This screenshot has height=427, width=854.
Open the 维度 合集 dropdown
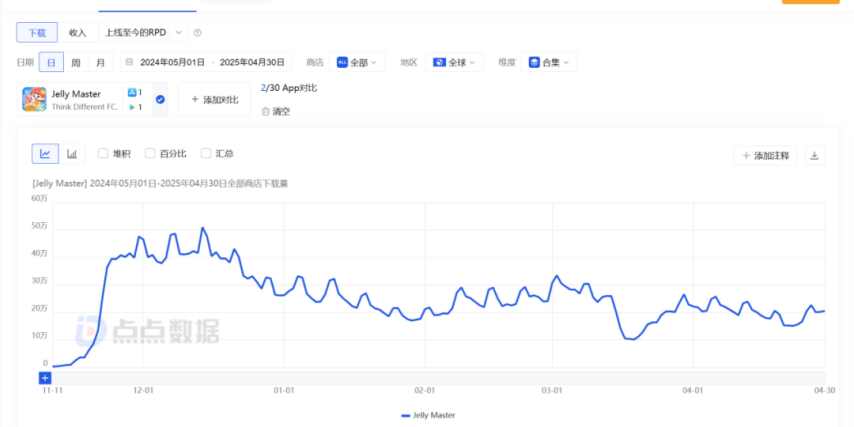click(549, 62)
